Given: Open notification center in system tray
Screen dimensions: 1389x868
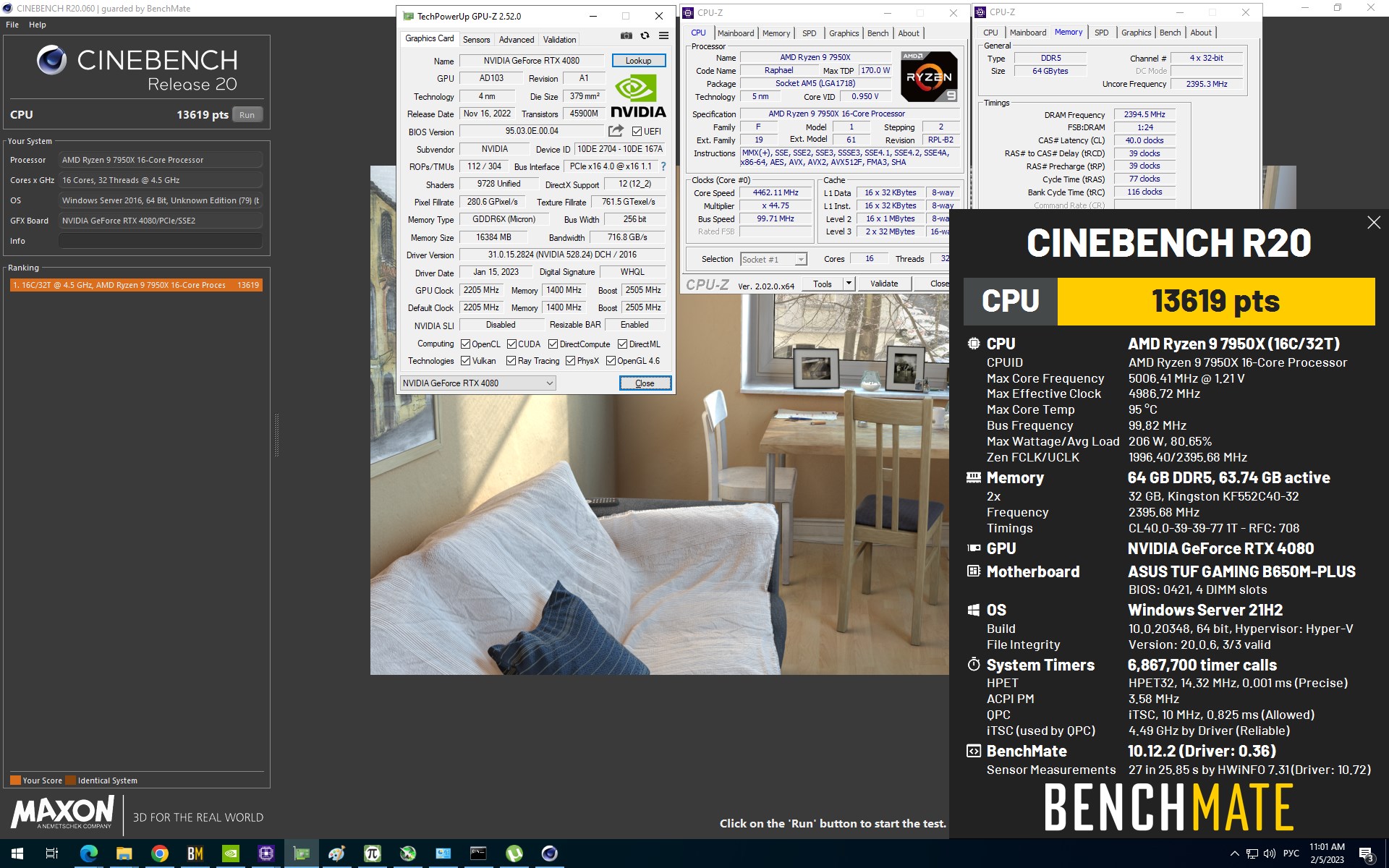Looking at the screenshot, I should tap(1367, 854).
